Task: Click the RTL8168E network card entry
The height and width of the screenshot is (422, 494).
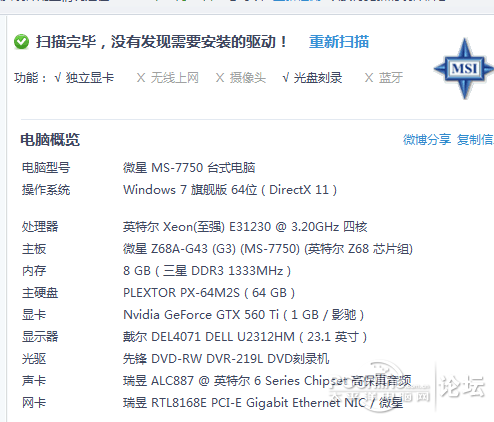Action: coord(263,403)
